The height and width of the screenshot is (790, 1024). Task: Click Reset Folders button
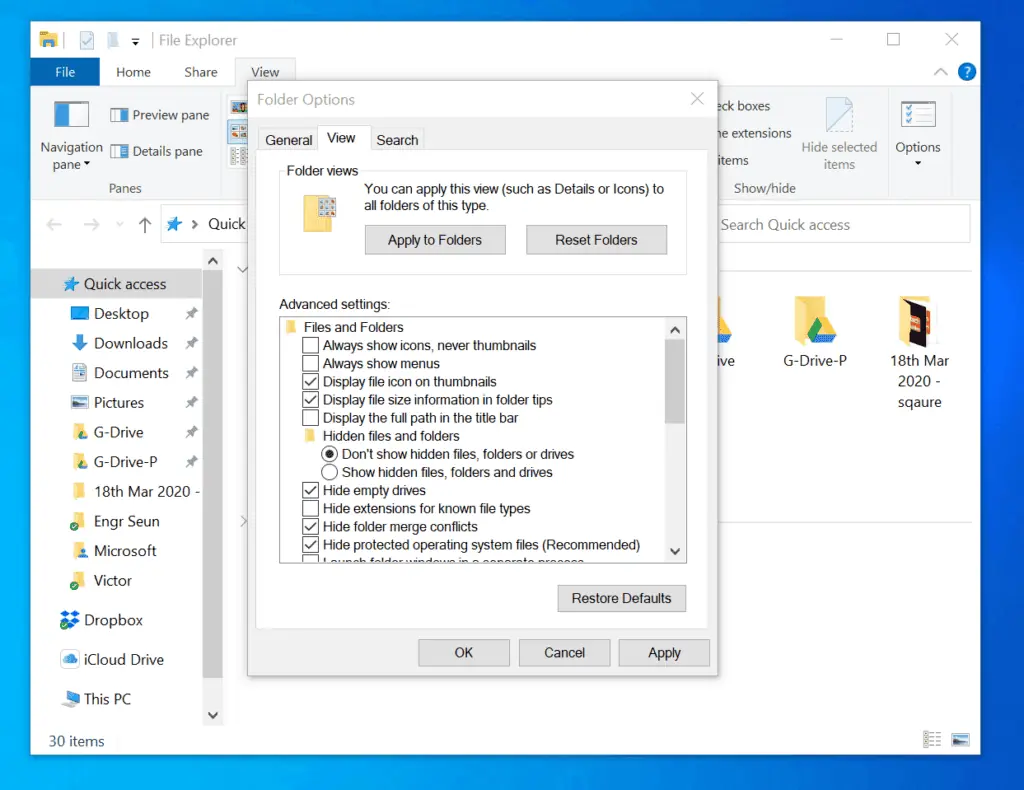coord(596,240)
